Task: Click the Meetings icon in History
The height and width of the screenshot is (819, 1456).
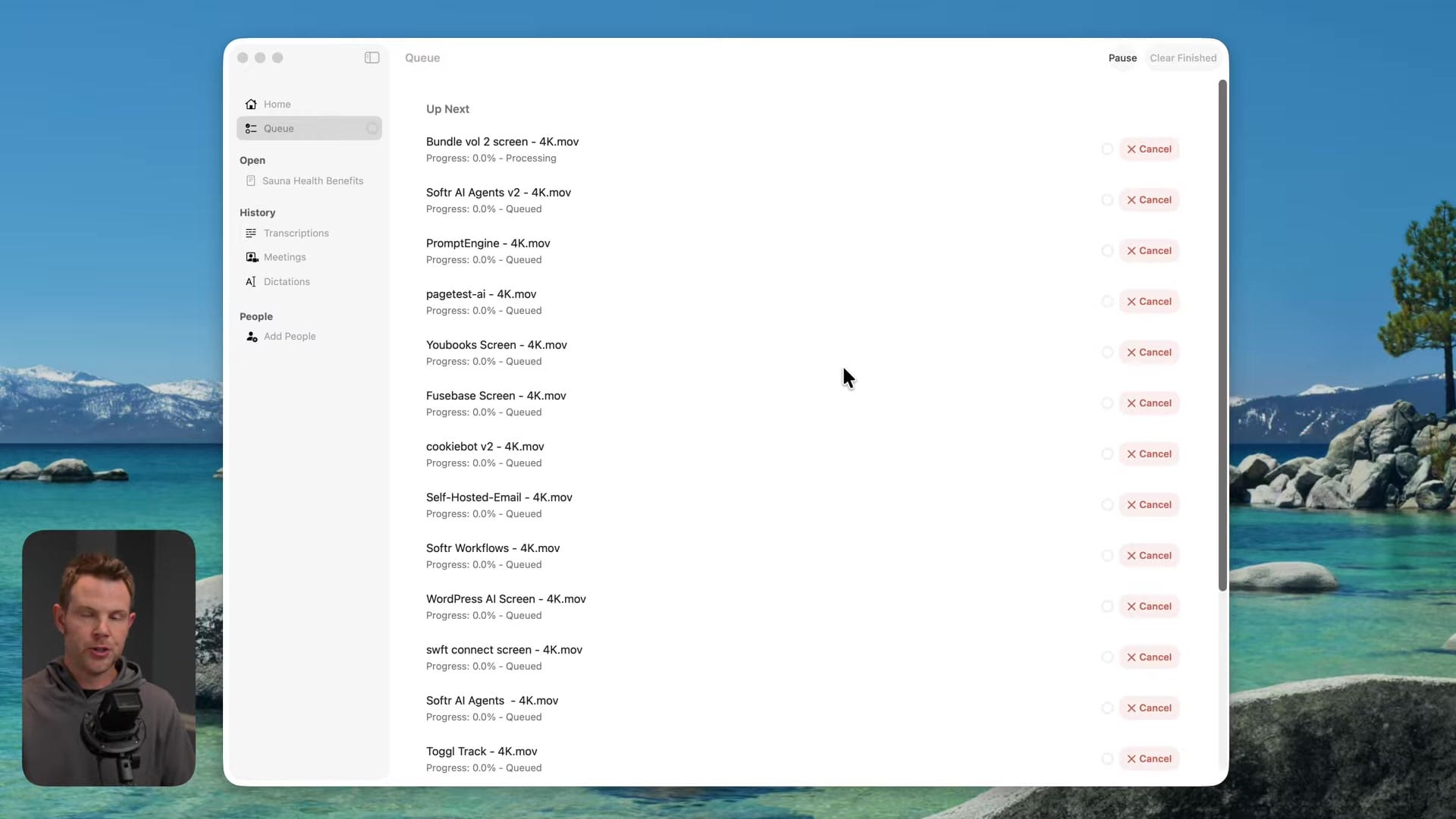Action: coord(252,257)
